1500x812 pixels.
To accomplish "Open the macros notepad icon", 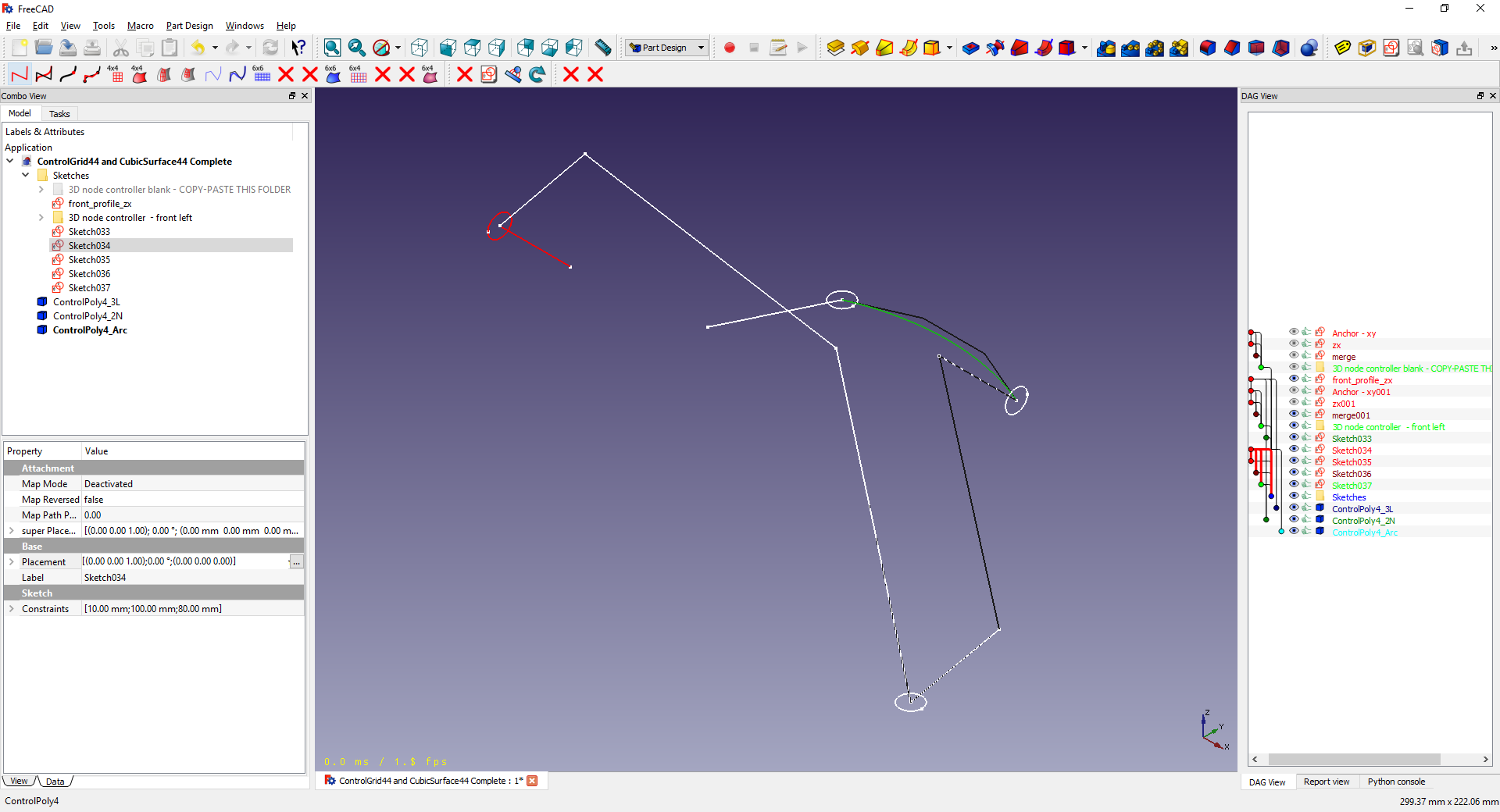I will point(778,48).
